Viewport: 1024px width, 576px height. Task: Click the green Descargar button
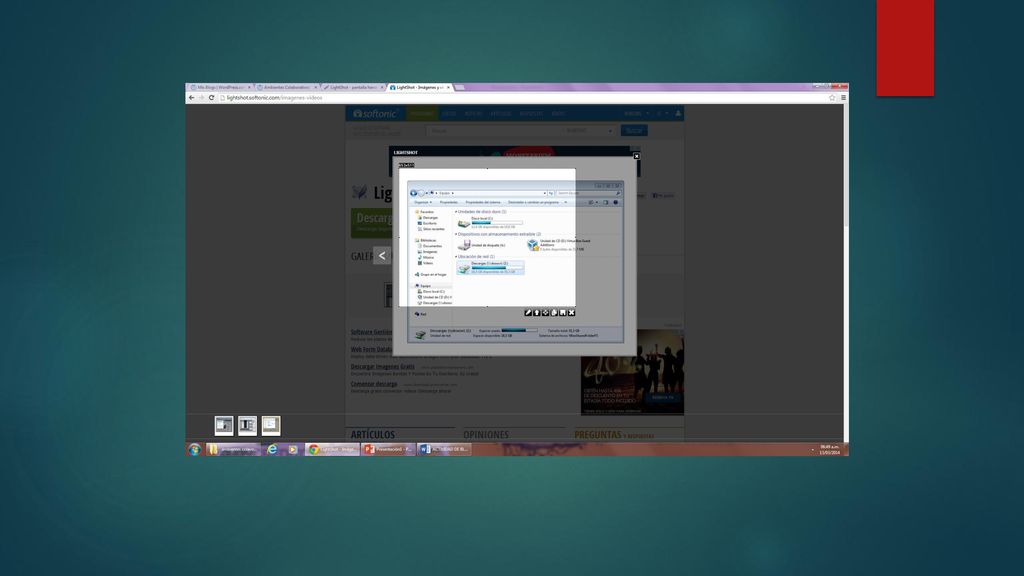pos(371,223)
